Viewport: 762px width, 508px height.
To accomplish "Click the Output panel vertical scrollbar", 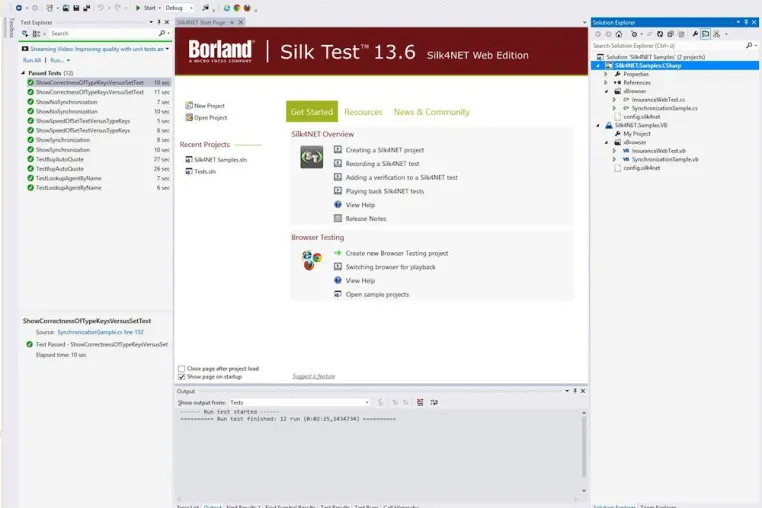I will 584,445.
